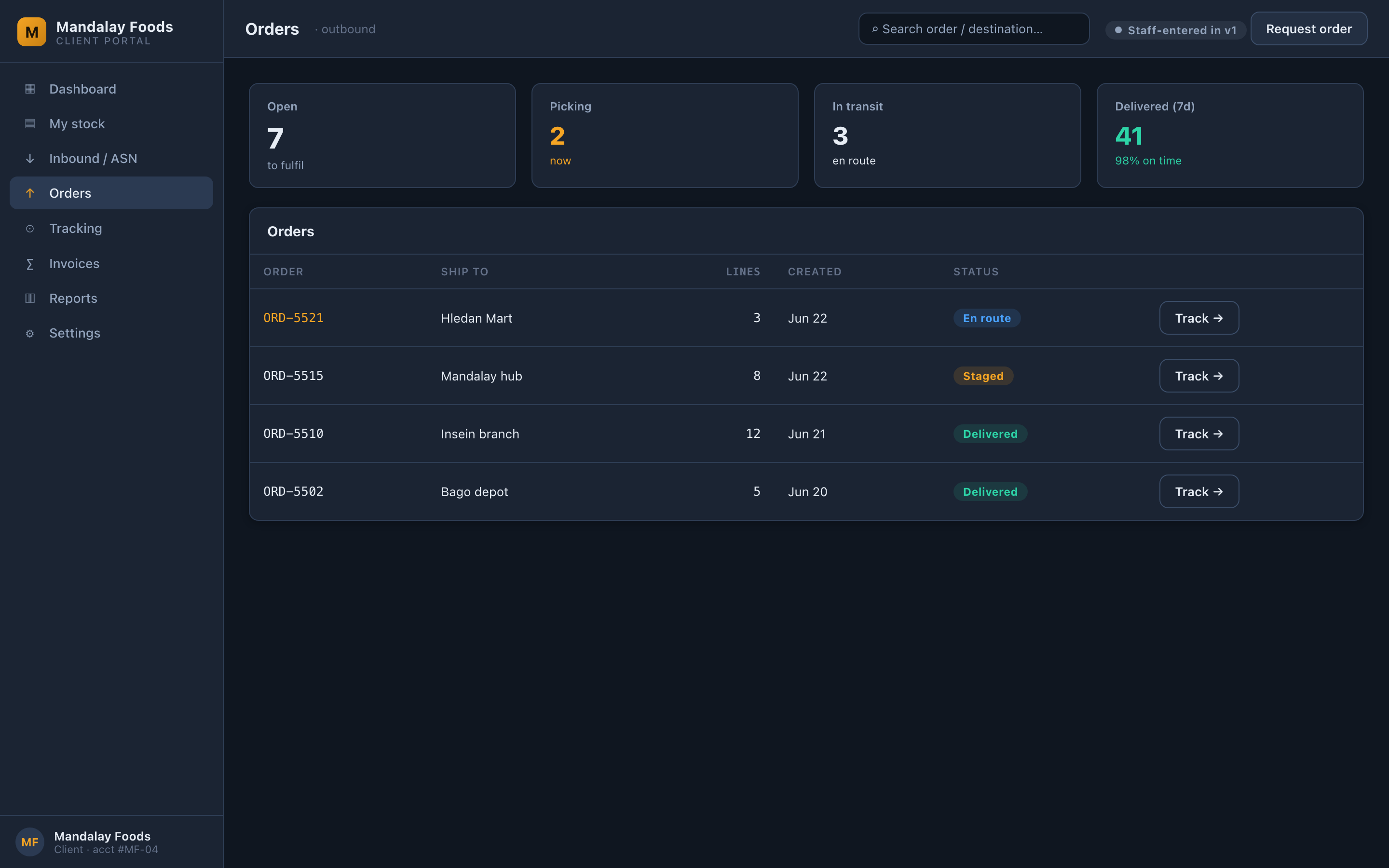This screenshot has height=868, width=1389.
Task: Open Inbound / ASN section
Action: tap(111, 159)
